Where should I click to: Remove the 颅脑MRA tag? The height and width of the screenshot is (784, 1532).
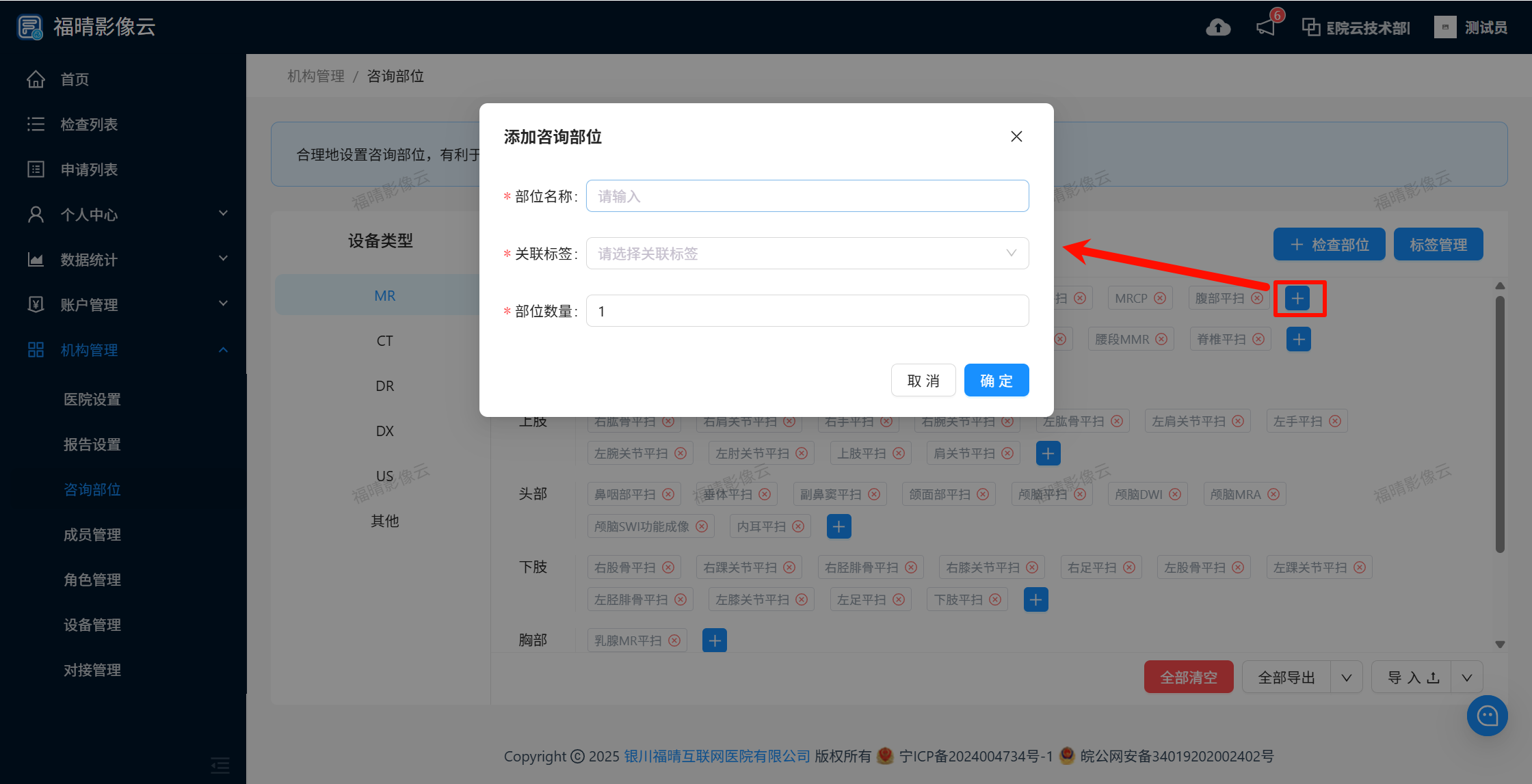[x=1273, y=494]
